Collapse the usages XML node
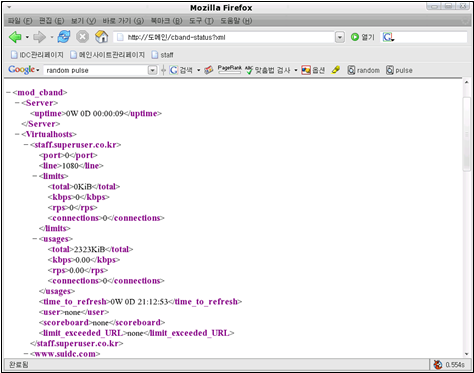This screenshot has width=474, height=373. click(x=35, y=239)
